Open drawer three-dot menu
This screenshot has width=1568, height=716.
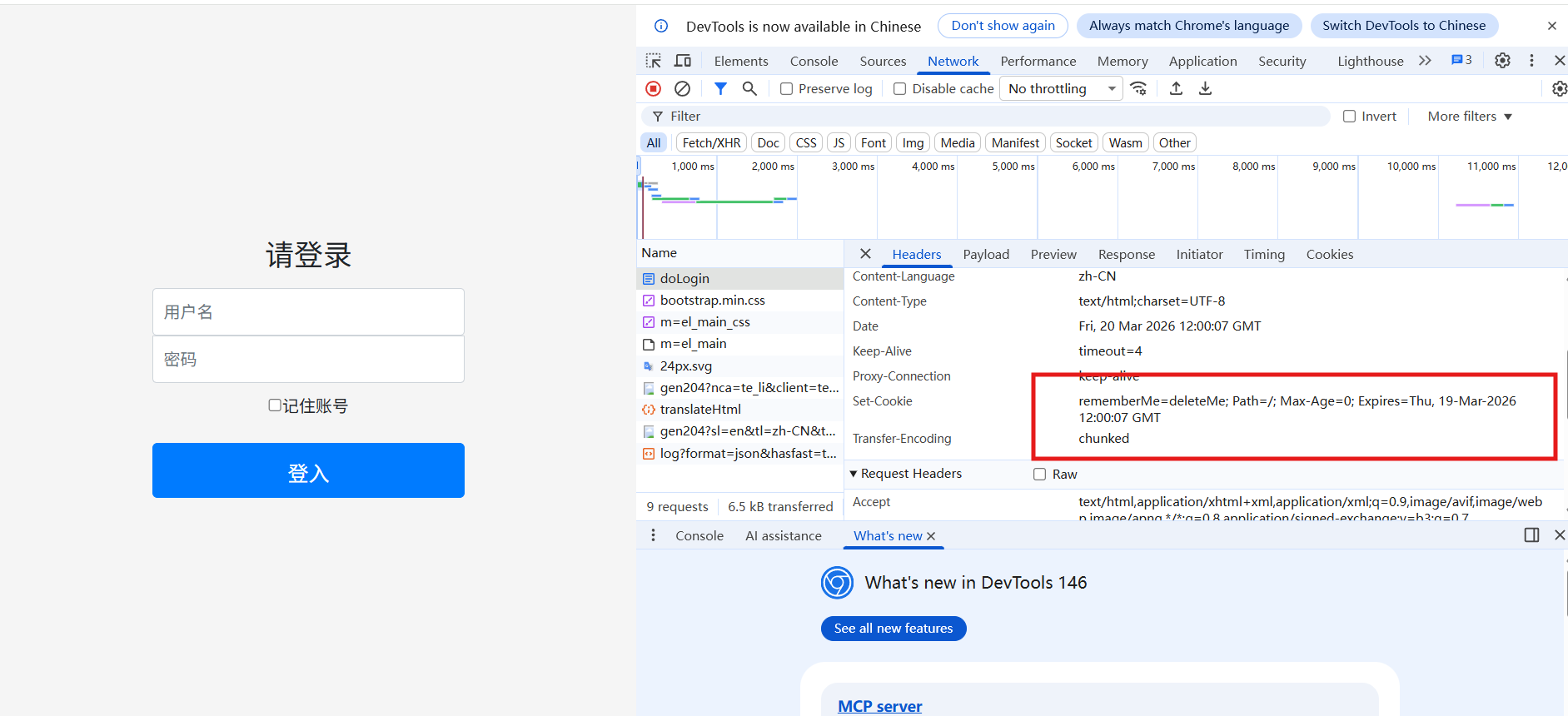coord(653,535)
